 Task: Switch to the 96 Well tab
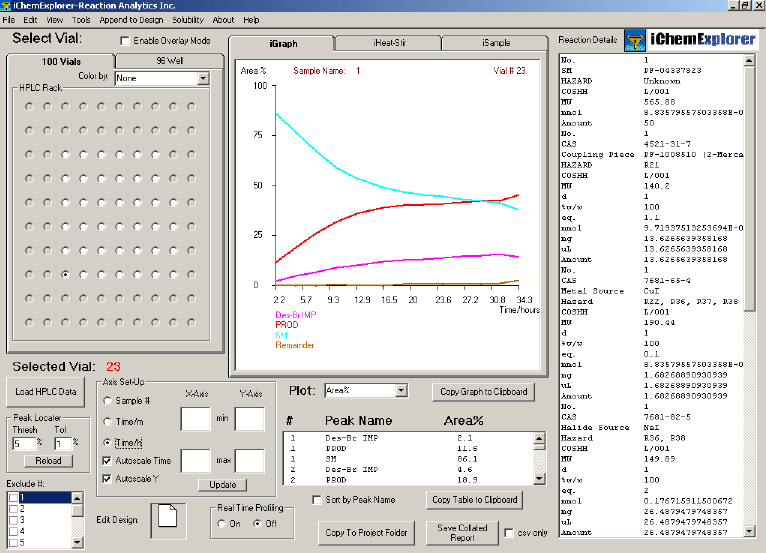[169, 61]
